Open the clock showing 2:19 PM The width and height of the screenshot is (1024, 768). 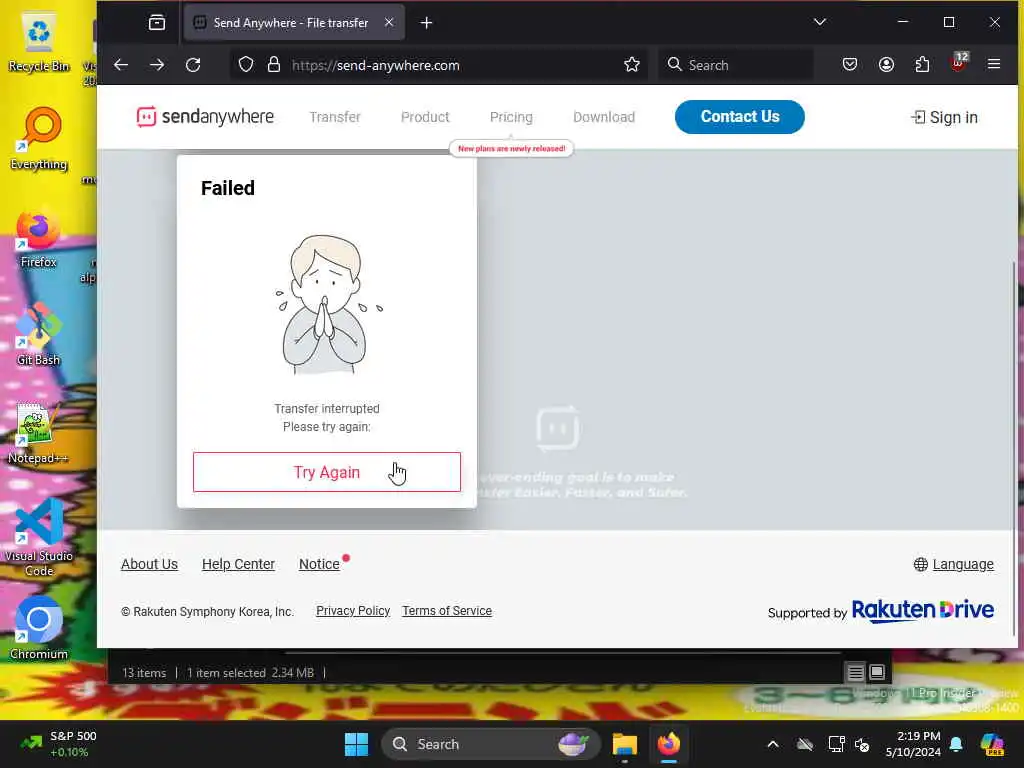[913, 744]
